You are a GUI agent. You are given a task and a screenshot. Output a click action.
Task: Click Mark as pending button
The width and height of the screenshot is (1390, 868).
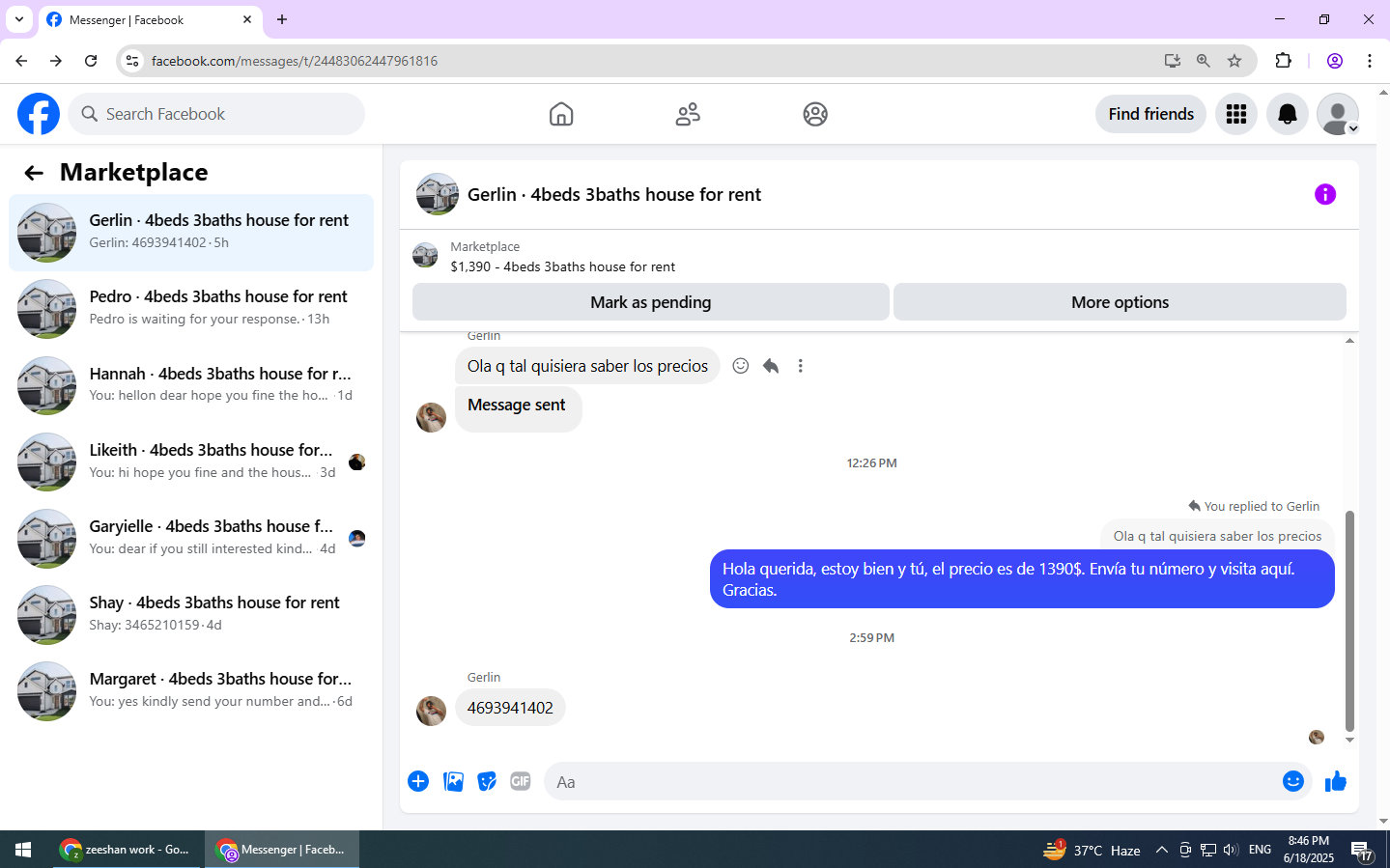[x=650, y=302]
